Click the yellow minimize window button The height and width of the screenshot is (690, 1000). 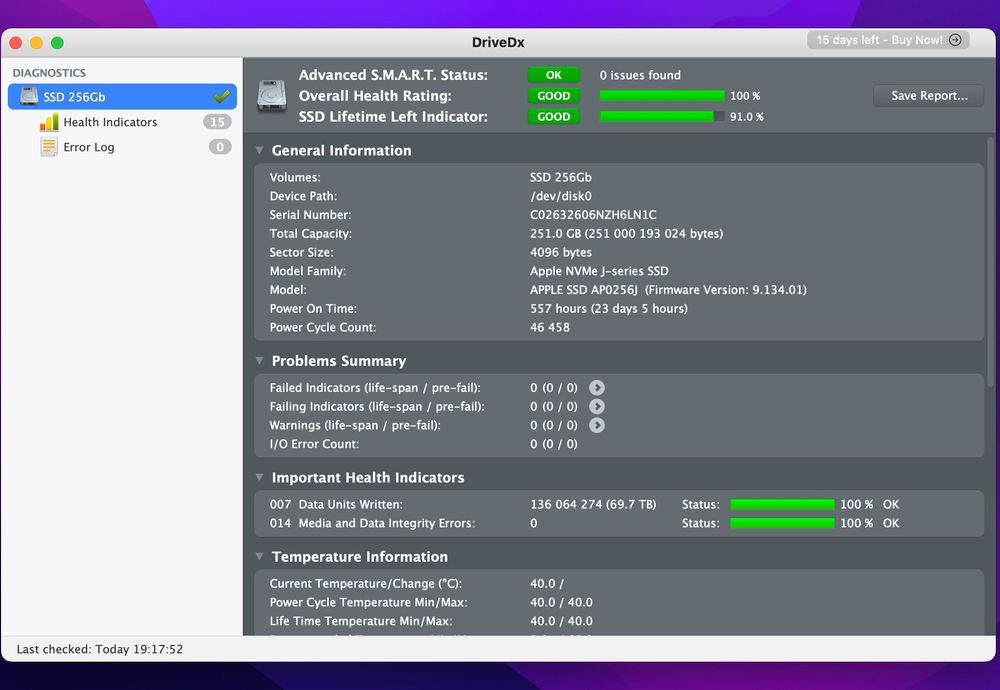[36, 43]
